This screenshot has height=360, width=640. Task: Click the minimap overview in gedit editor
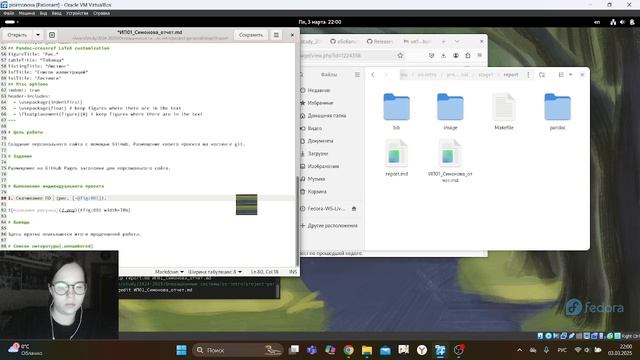[x=247, y=204]
